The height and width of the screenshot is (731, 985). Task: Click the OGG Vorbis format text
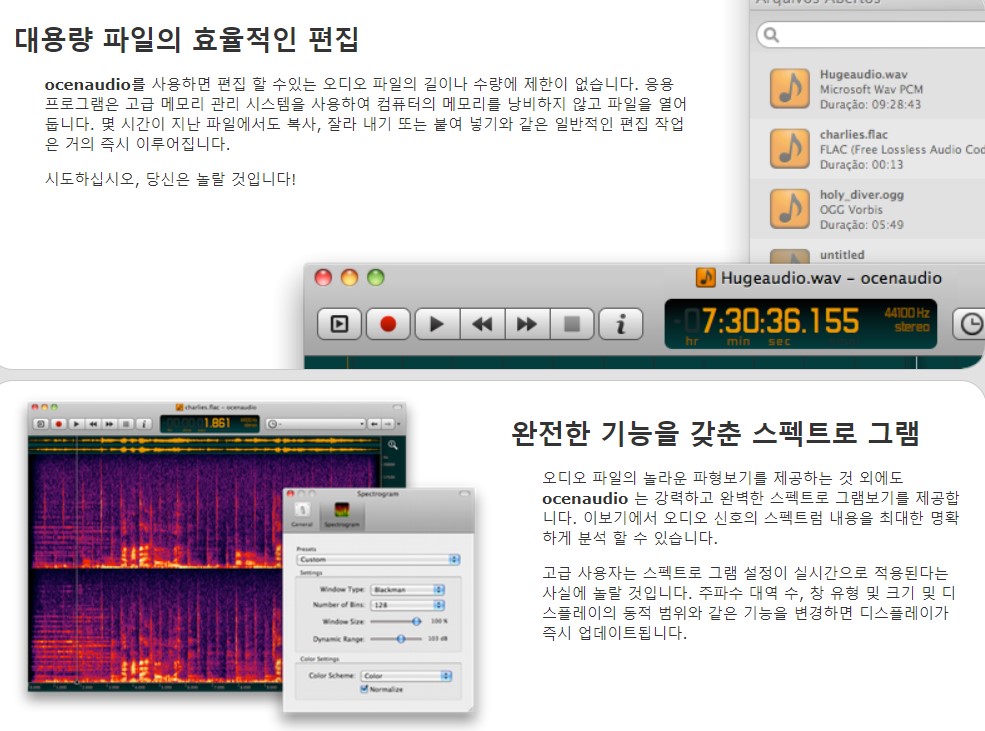coord(851,210)
